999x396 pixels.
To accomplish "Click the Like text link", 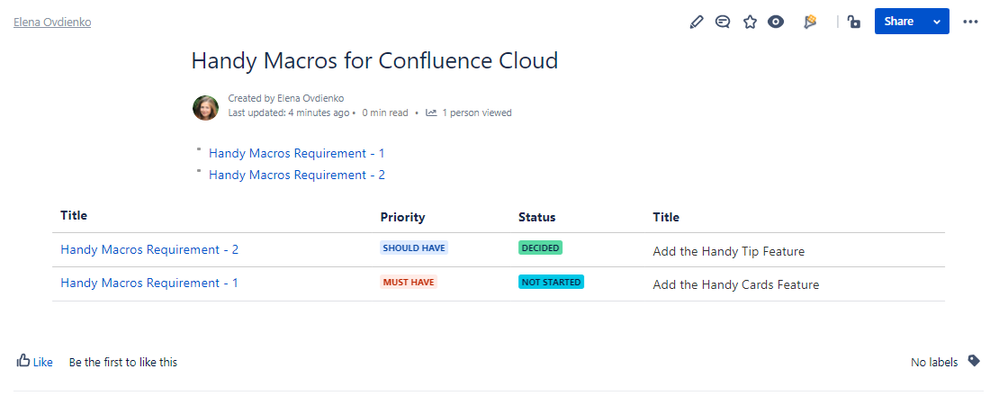I will click(43, 362).
